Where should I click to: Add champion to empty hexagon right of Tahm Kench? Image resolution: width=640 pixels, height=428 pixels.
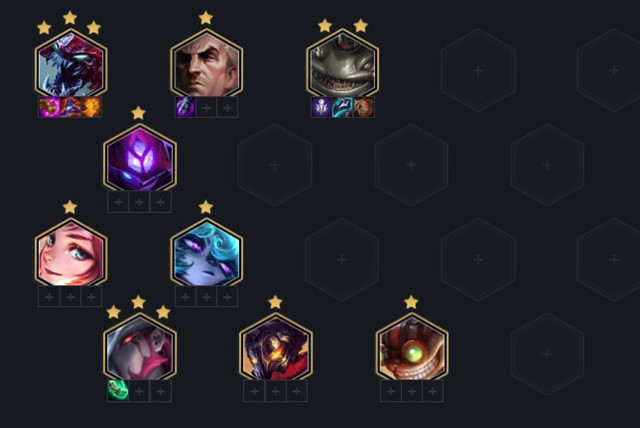point(478,70)
